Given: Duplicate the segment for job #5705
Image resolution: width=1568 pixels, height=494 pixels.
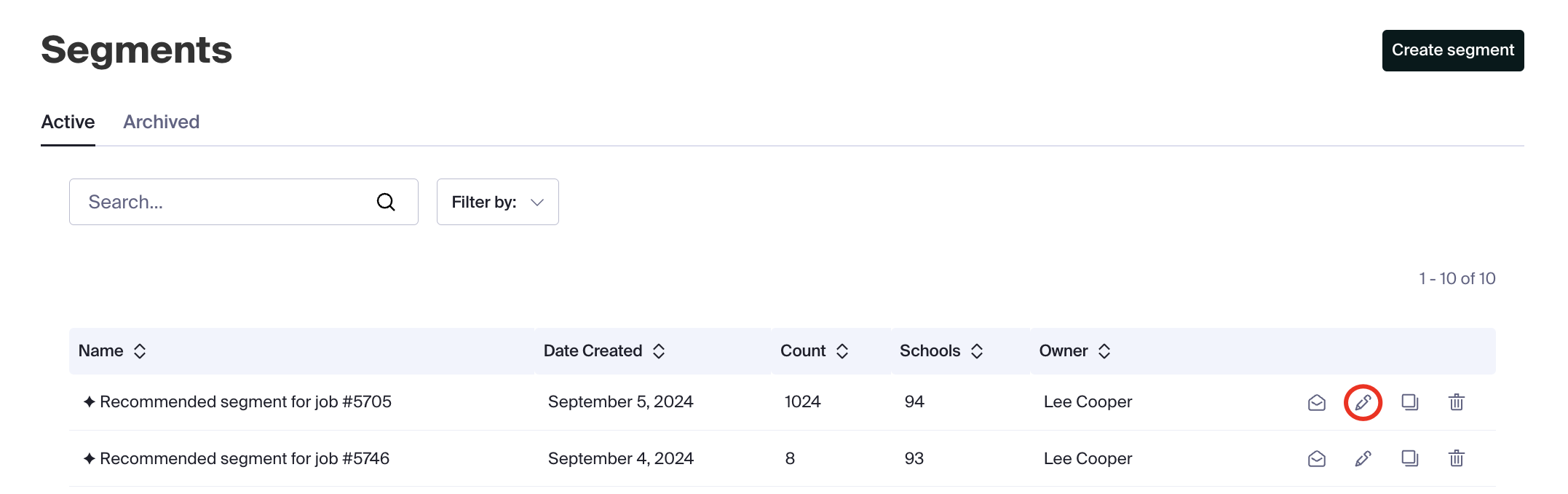Looking at the screenshot, I should tap(1409, 402).
